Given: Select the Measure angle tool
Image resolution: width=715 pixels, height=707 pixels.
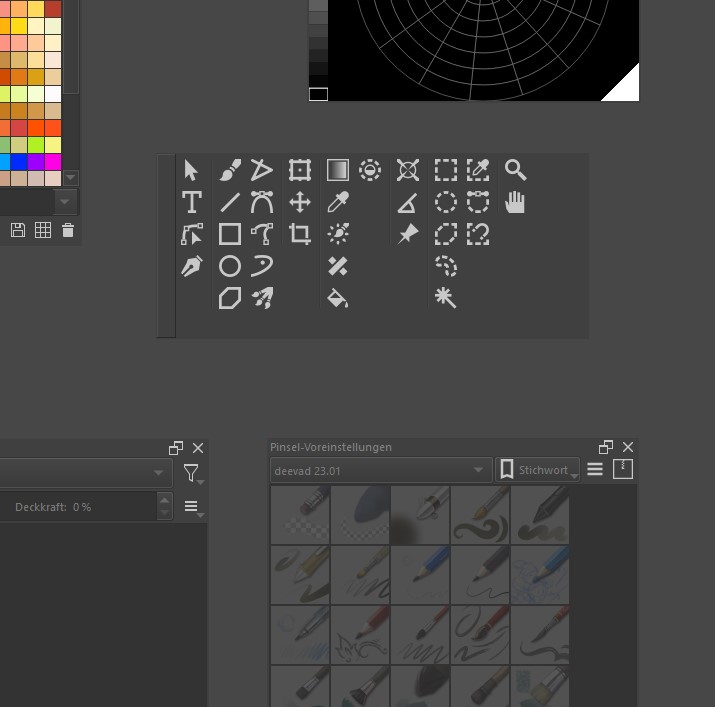Looking at the screenshot, I should [408, 202].
